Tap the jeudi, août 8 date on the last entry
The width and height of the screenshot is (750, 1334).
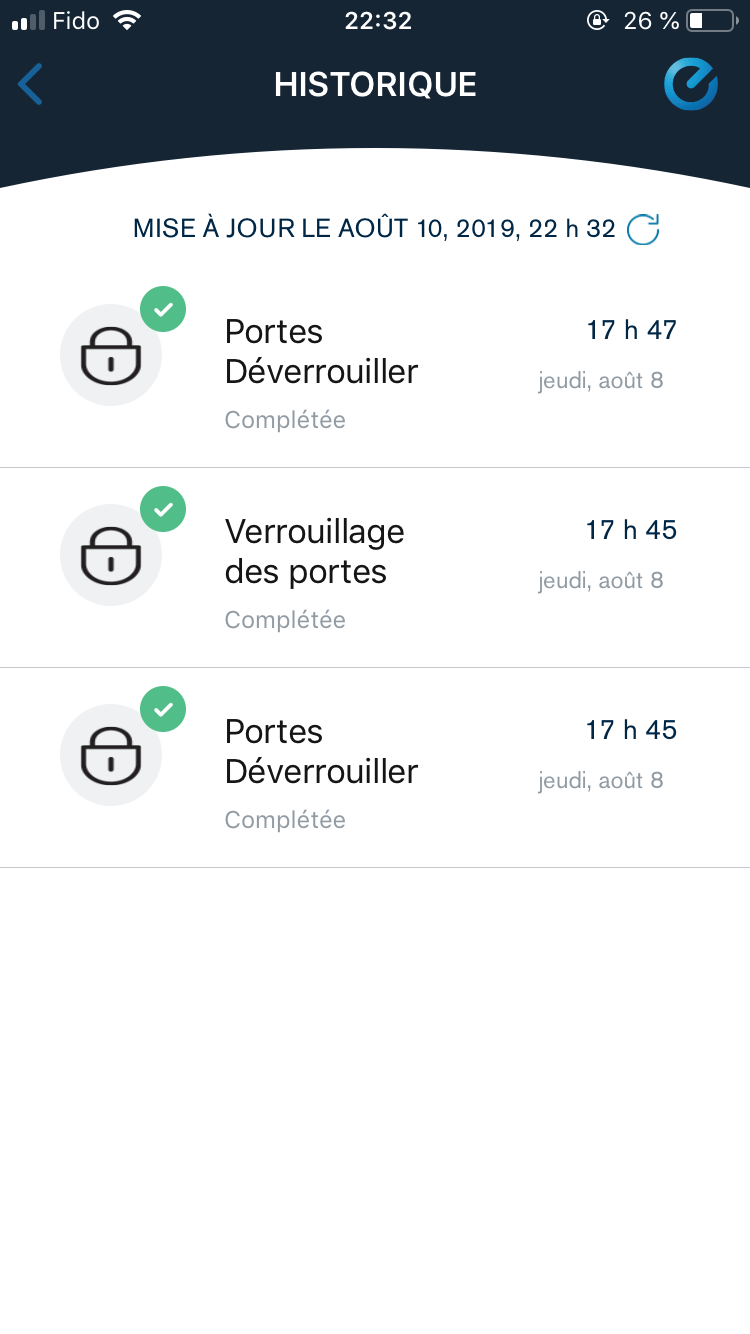coord(600,780)
